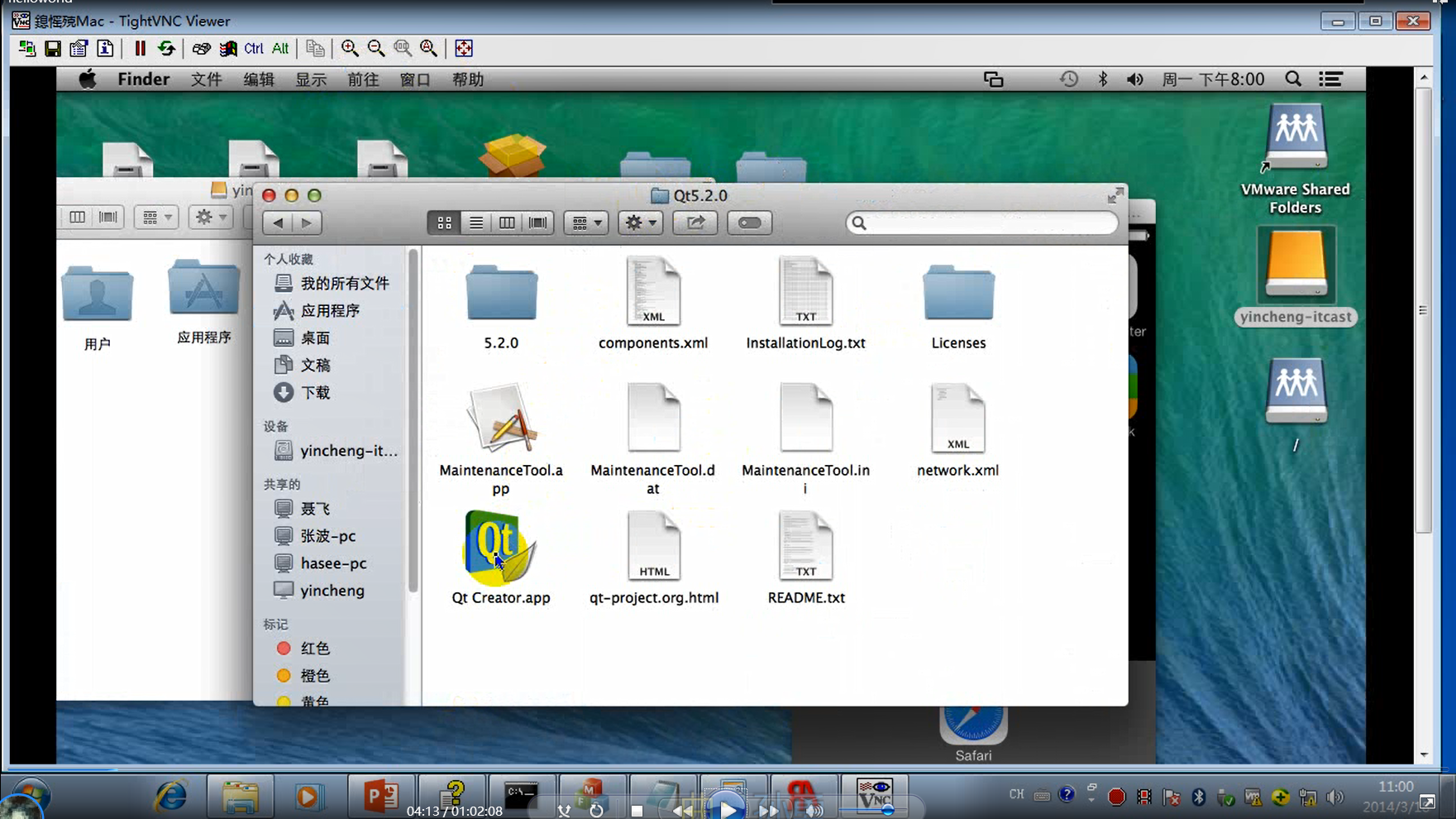The width and height of the screenshot is (1456, 819).
Task: Toggle Alt key in TightVNC toolbar
Action: pyautogui.click(x=280, y=48)
